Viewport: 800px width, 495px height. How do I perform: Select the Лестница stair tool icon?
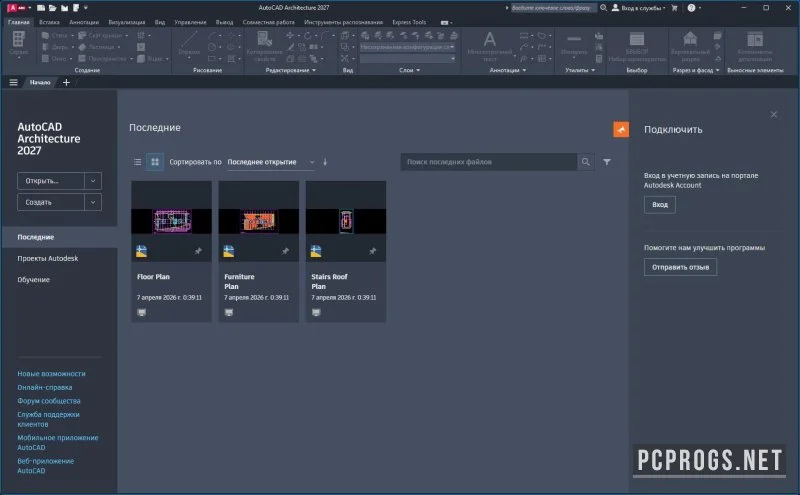82,47
